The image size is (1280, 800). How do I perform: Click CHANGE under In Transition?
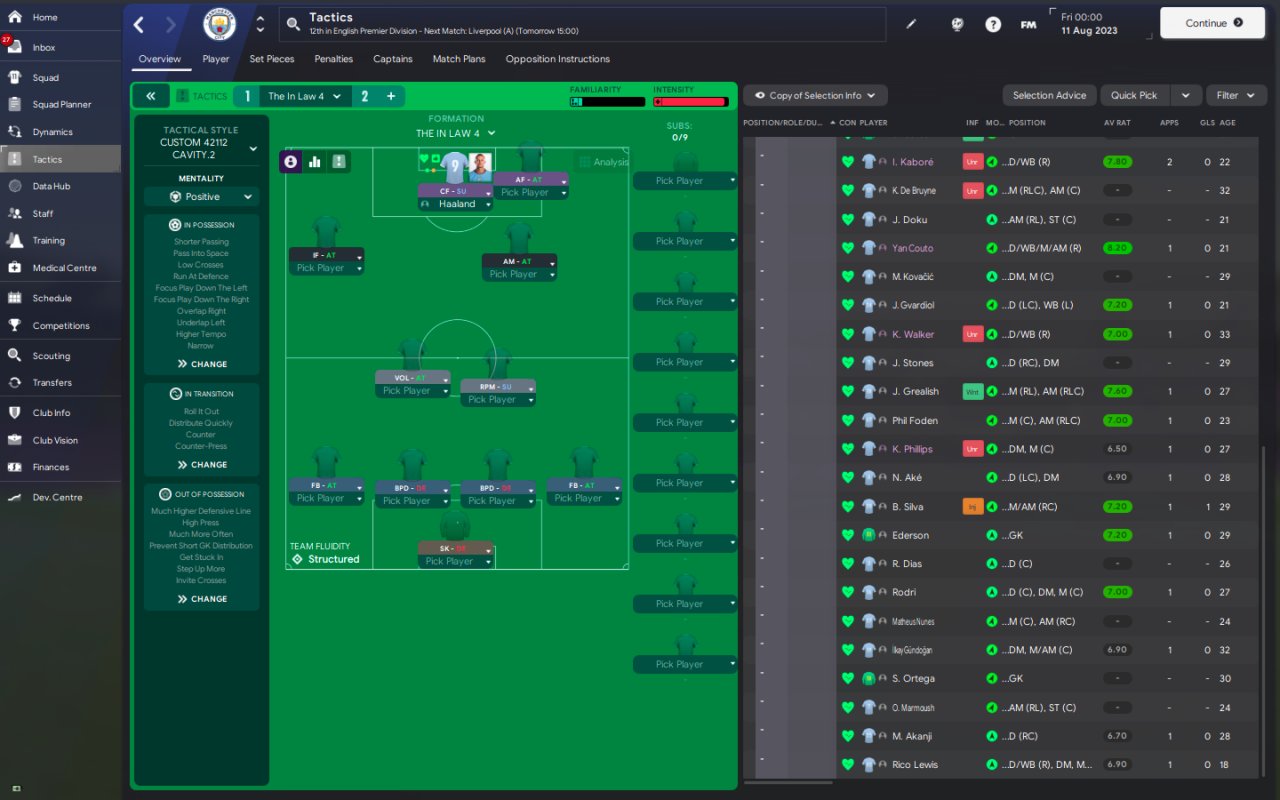[202, 464]
